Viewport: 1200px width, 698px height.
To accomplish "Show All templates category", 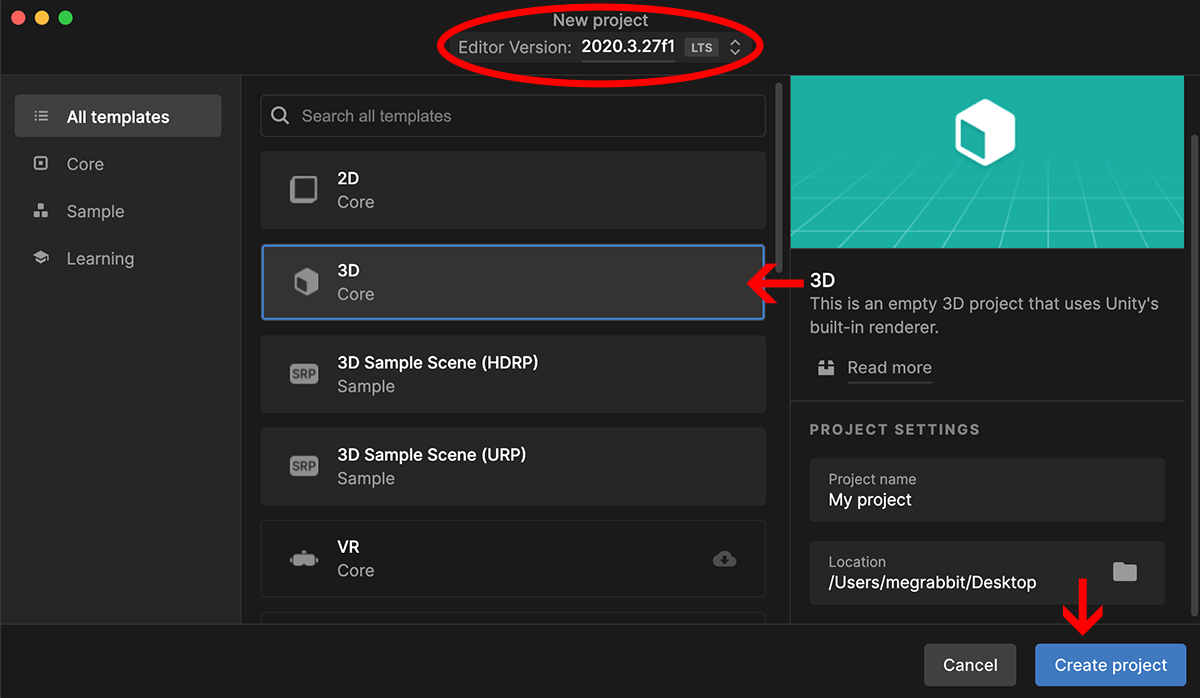I will click(118, 117).
